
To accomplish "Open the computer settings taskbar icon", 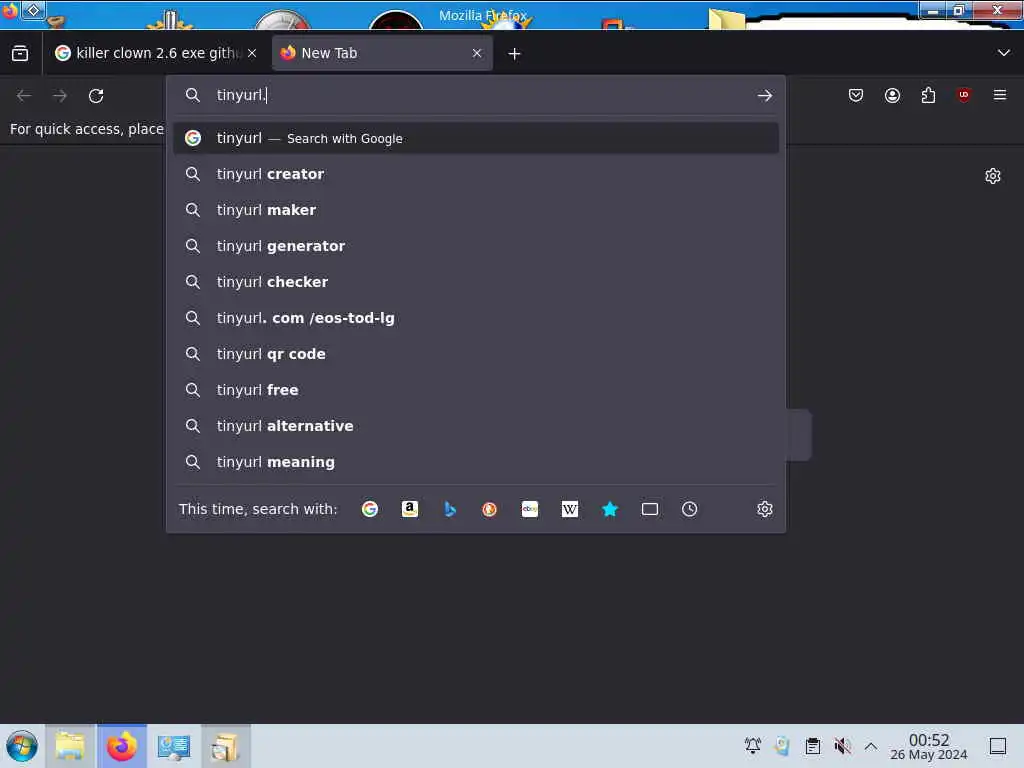I will pyautogui.click(x=174, y=746).
